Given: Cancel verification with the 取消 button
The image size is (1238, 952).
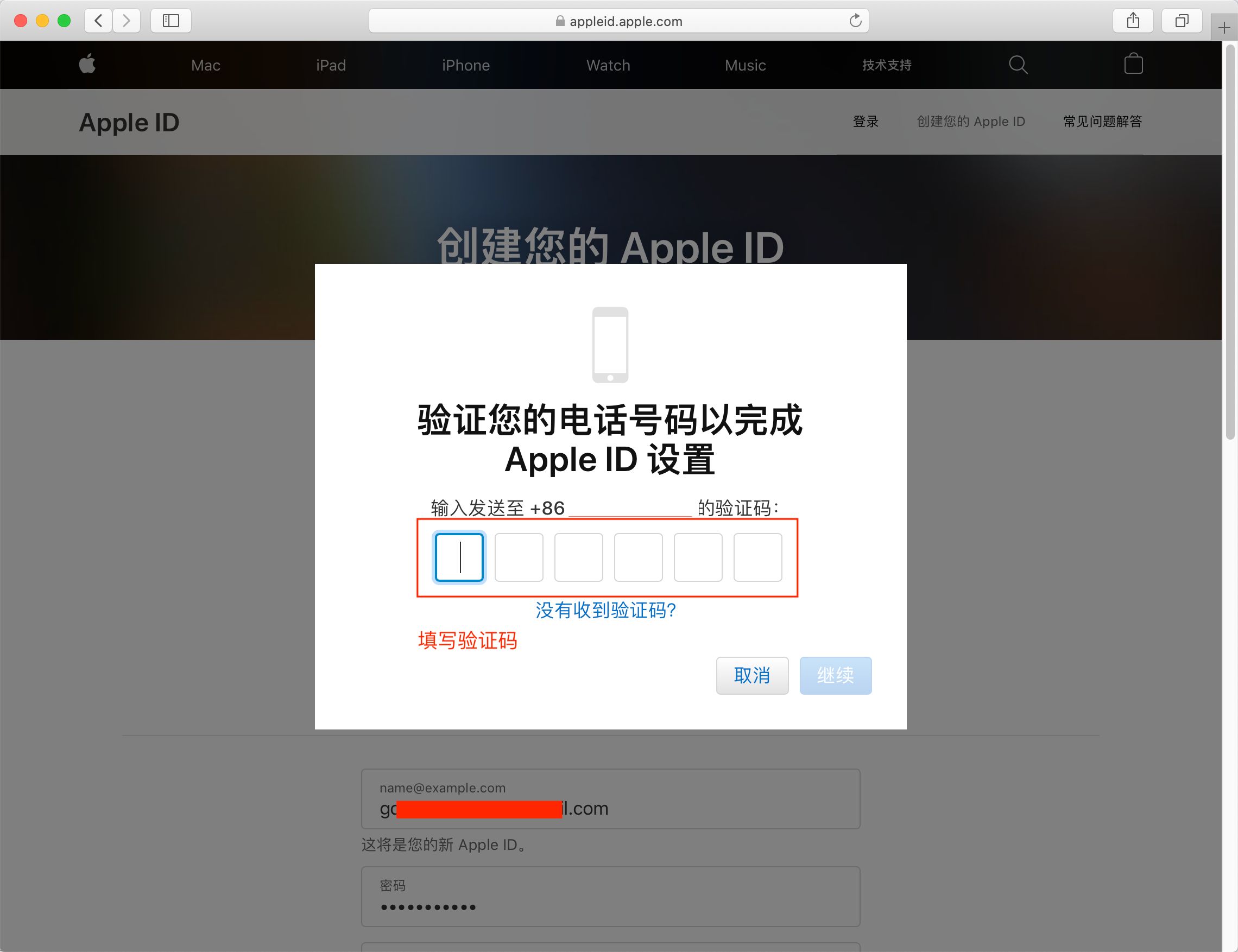Looking at the screenshot, I should click(x=752, y=676).
